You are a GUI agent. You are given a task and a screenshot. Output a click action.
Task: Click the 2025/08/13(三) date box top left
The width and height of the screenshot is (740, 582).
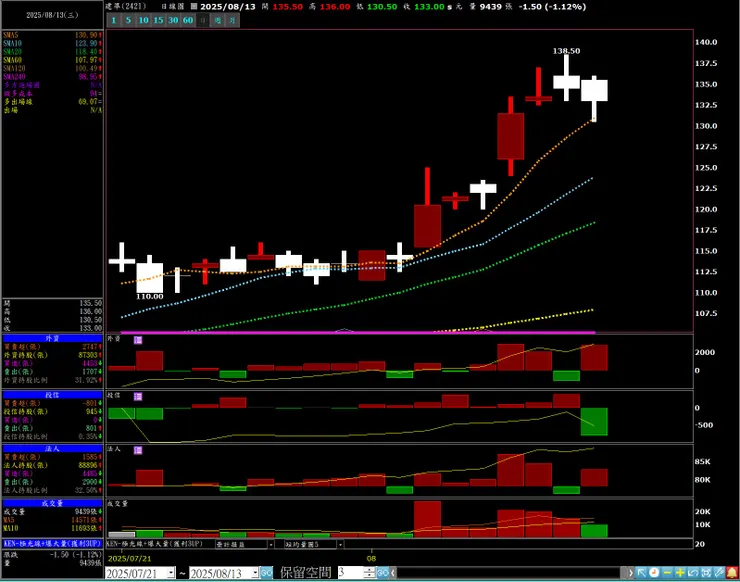(52, 15)
